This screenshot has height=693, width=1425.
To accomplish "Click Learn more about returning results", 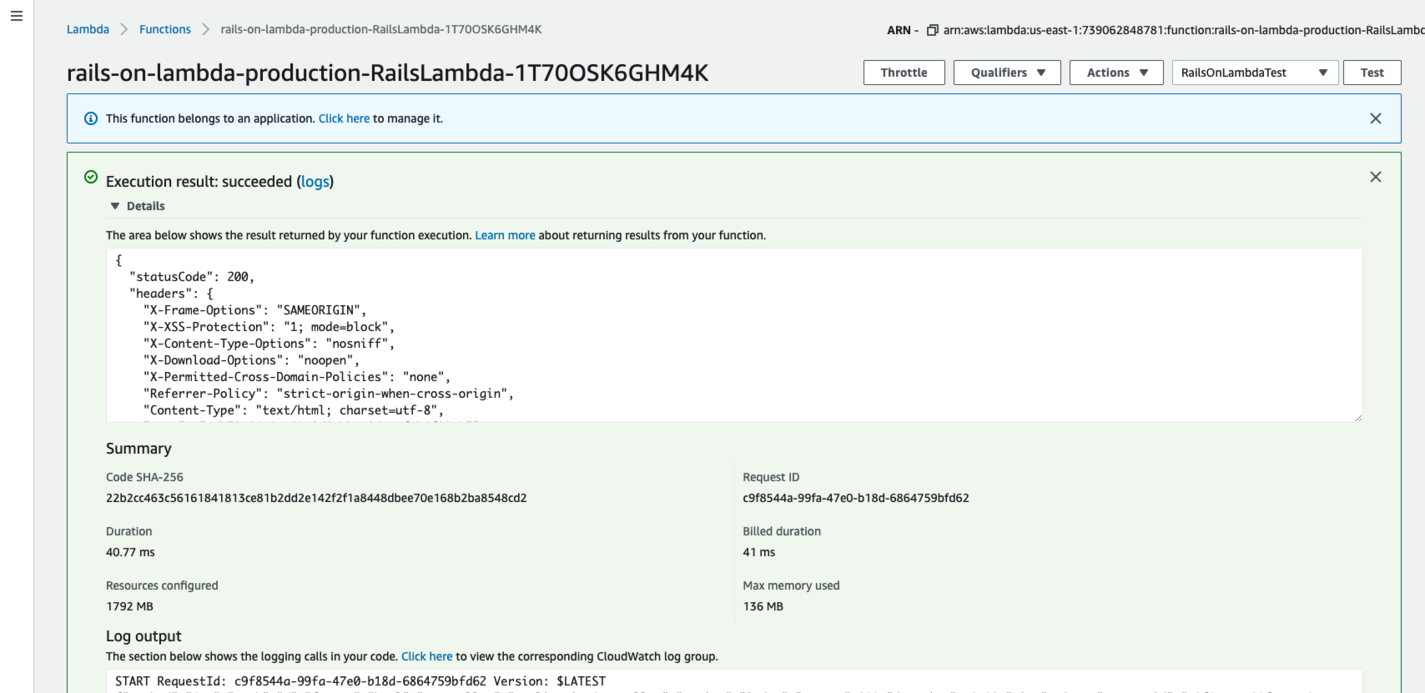I will [x=505, y=234].
